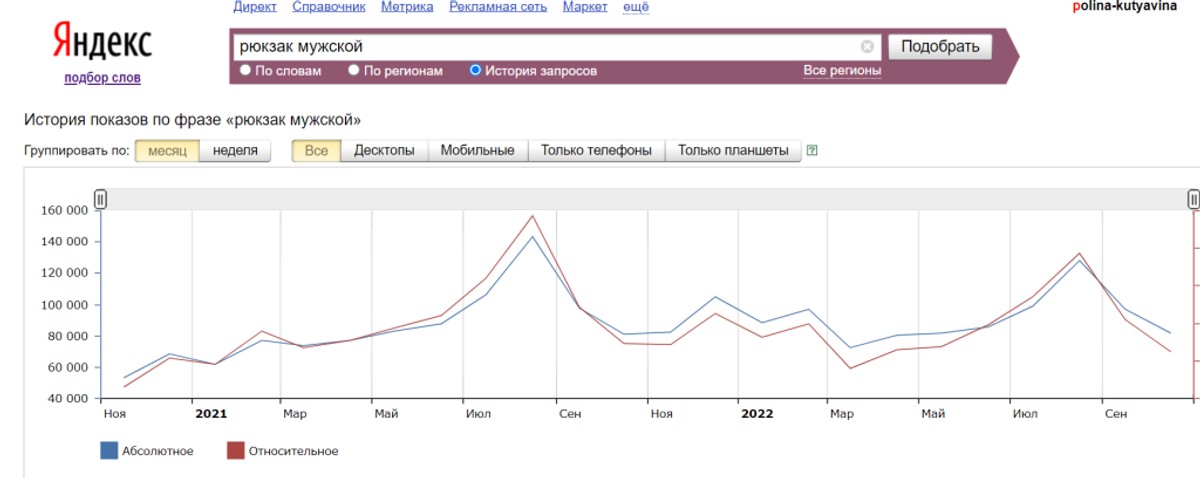Group results by месяц
This screenshot has width=1200, height=478.
click(167, 151)
